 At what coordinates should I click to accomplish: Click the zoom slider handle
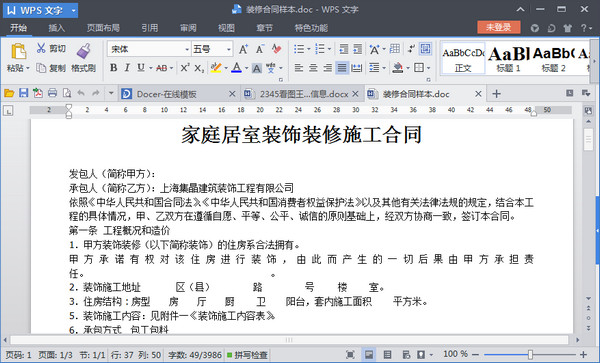530,355
